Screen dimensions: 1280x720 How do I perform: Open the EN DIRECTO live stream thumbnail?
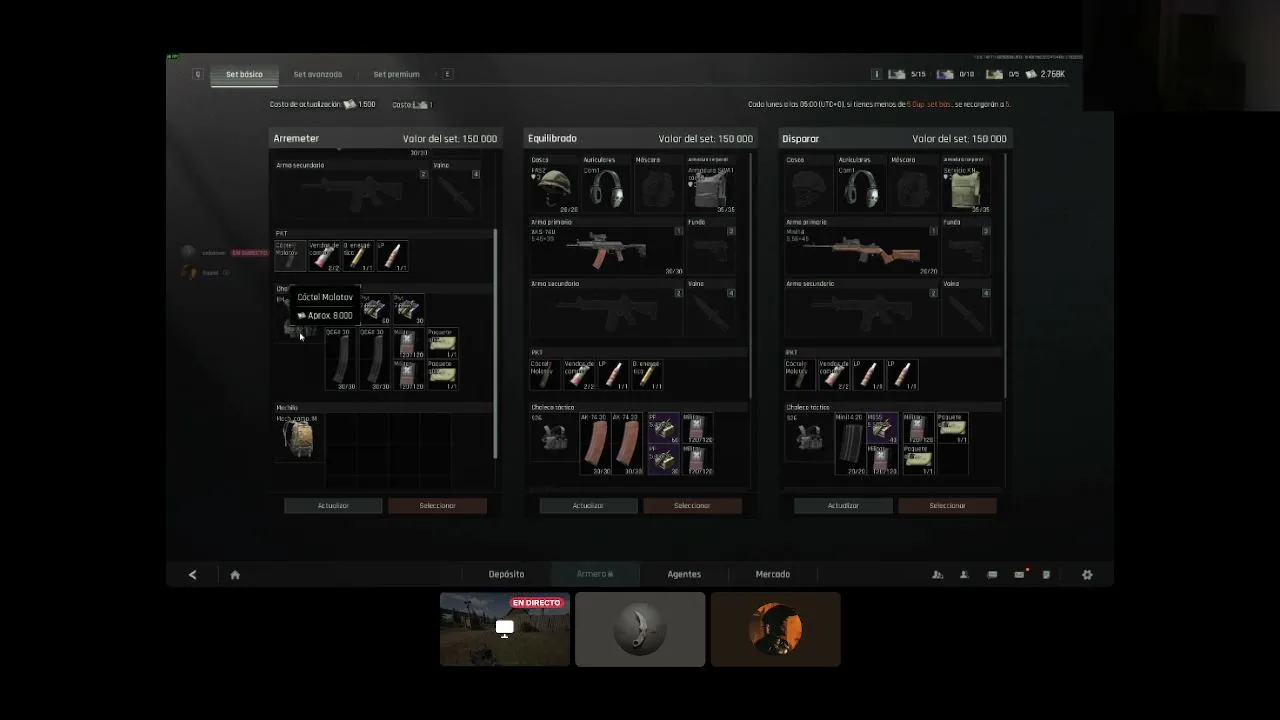(505, 629)
